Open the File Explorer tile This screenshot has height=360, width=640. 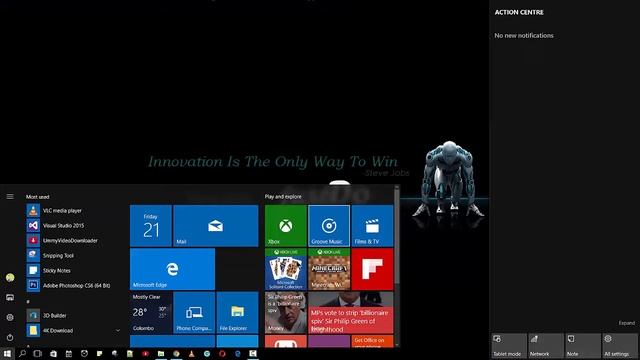[x=237, y=312]
